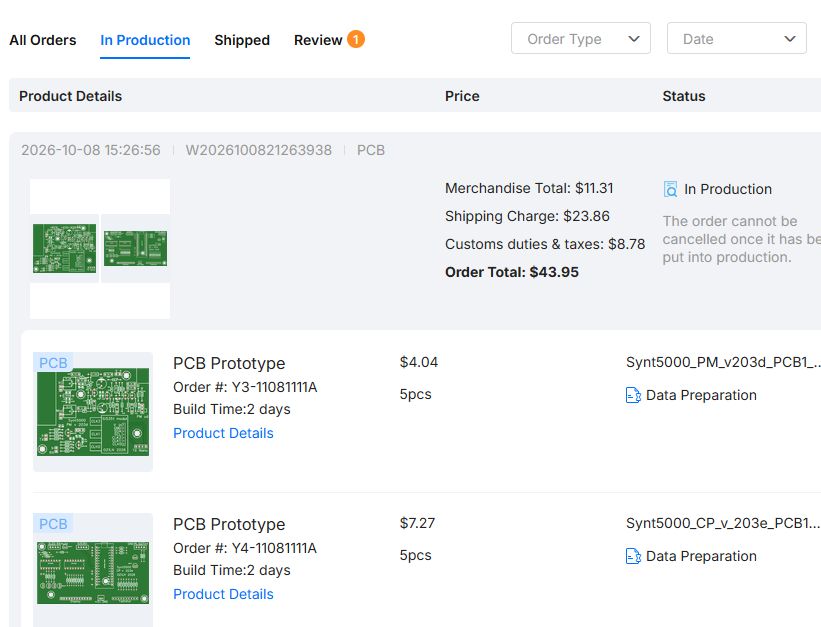Switch to the All Orders tab
This screenshot has height=627, width=821.
coord(43,40)
